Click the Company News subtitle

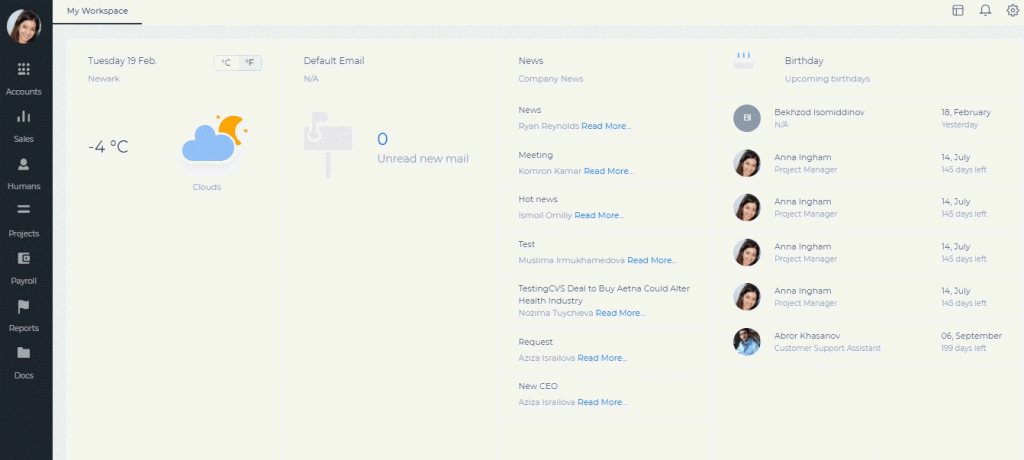(551, 79)
